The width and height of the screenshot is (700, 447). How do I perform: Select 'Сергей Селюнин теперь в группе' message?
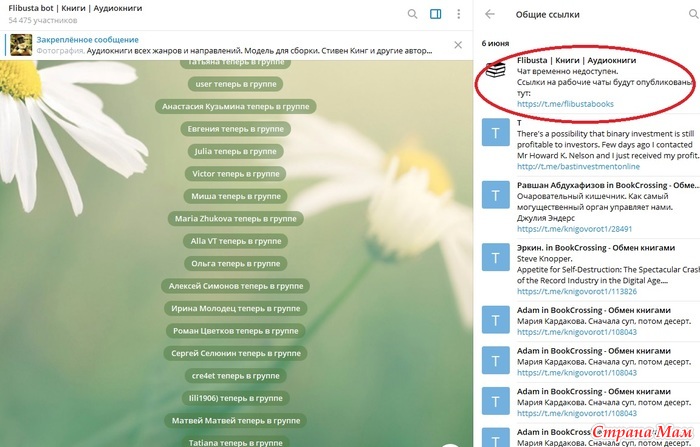tap(236, 353)
